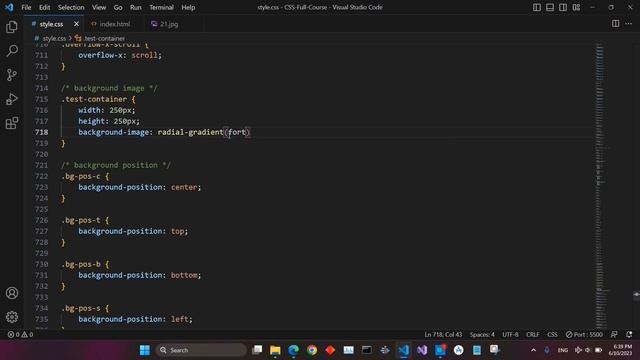Viewport: 640px width, 360px height.
Task: Click the Ln 718, Col 43 status item
Action: (443, 334)
